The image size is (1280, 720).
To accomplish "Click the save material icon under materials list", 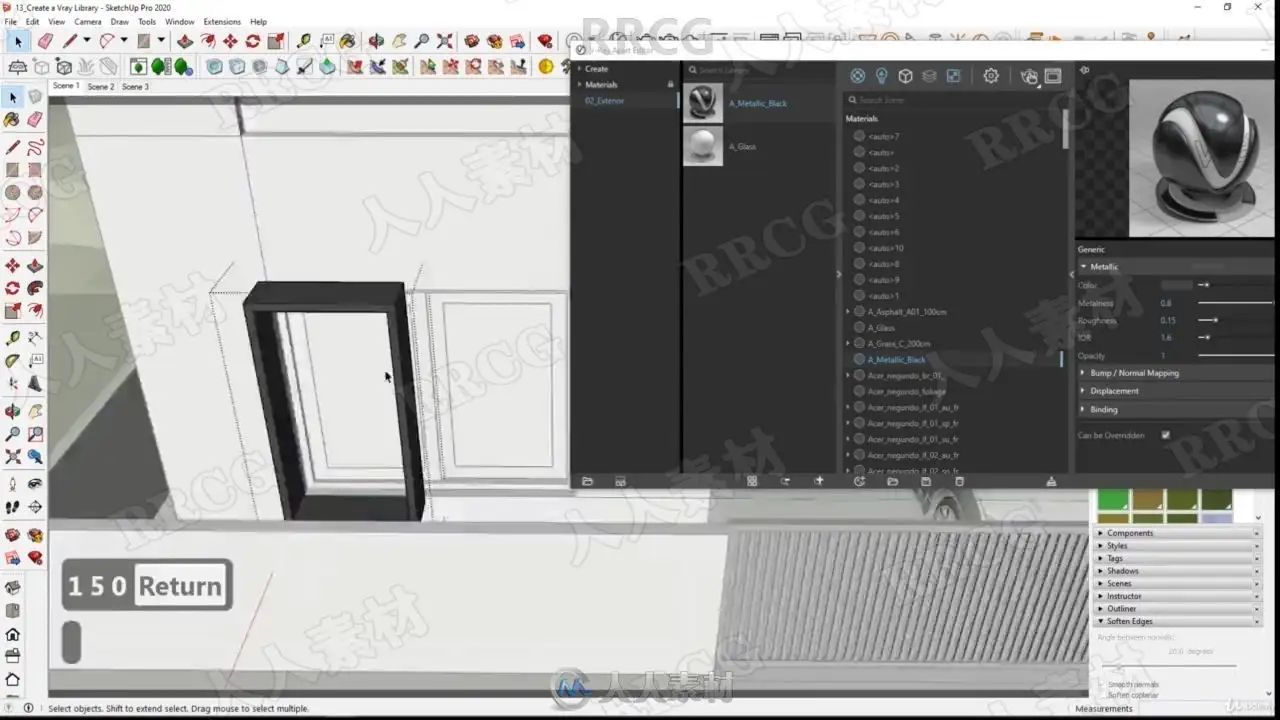I will click(x=926, y=481).
